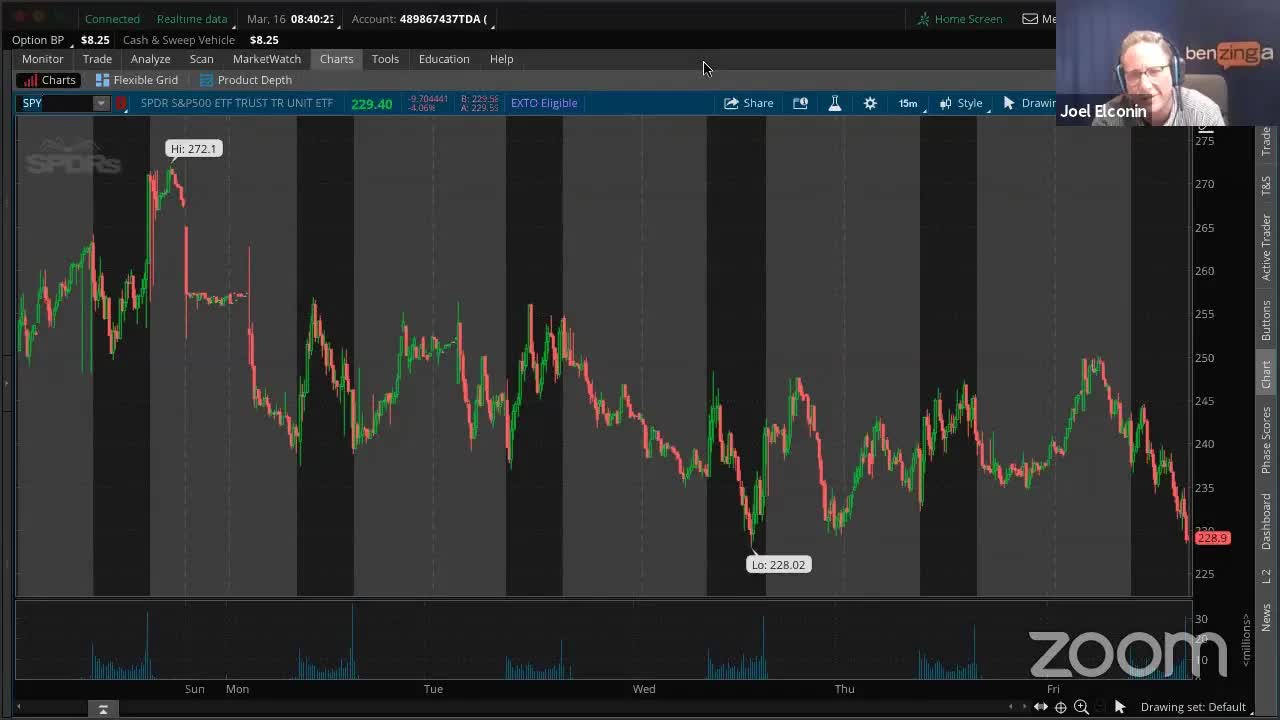This screenshot has height=720, width=1280.
Task: Open the MarketWatch tab
Action: [x=267, y=59]
